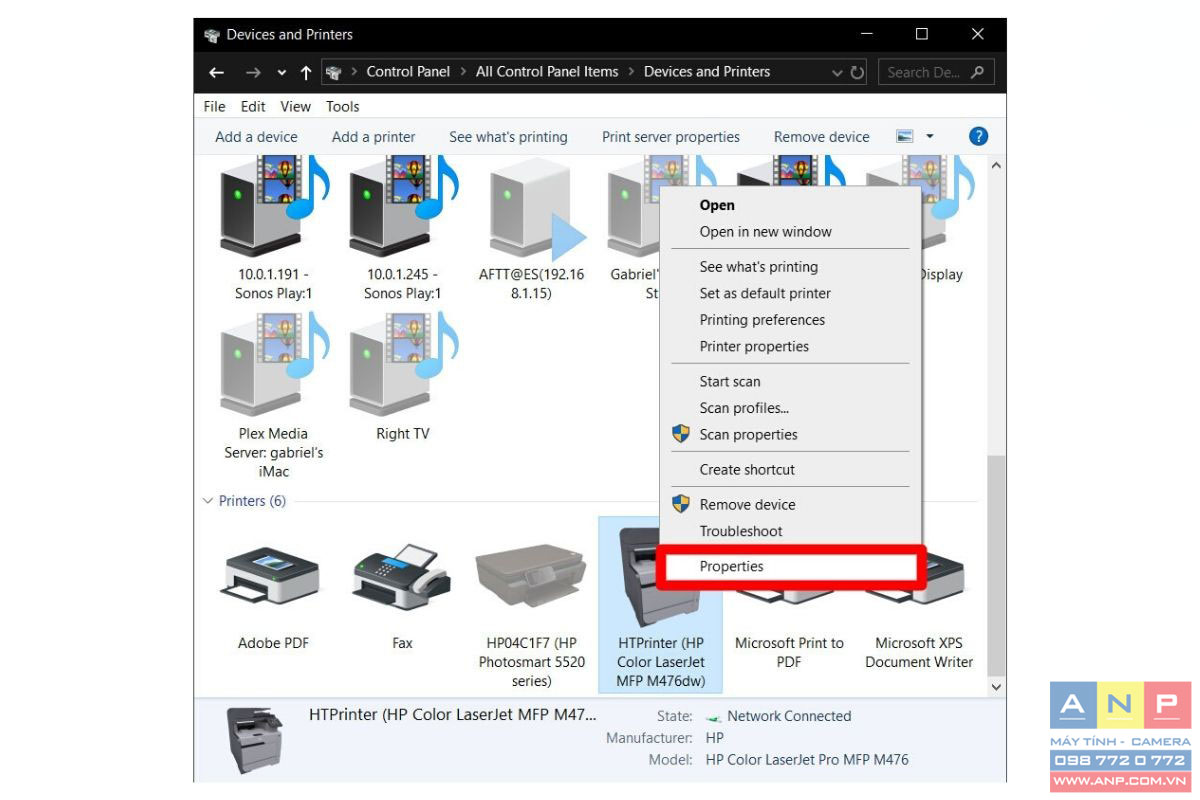Collapse the Printers (6) group

click(x=208, y=501)
